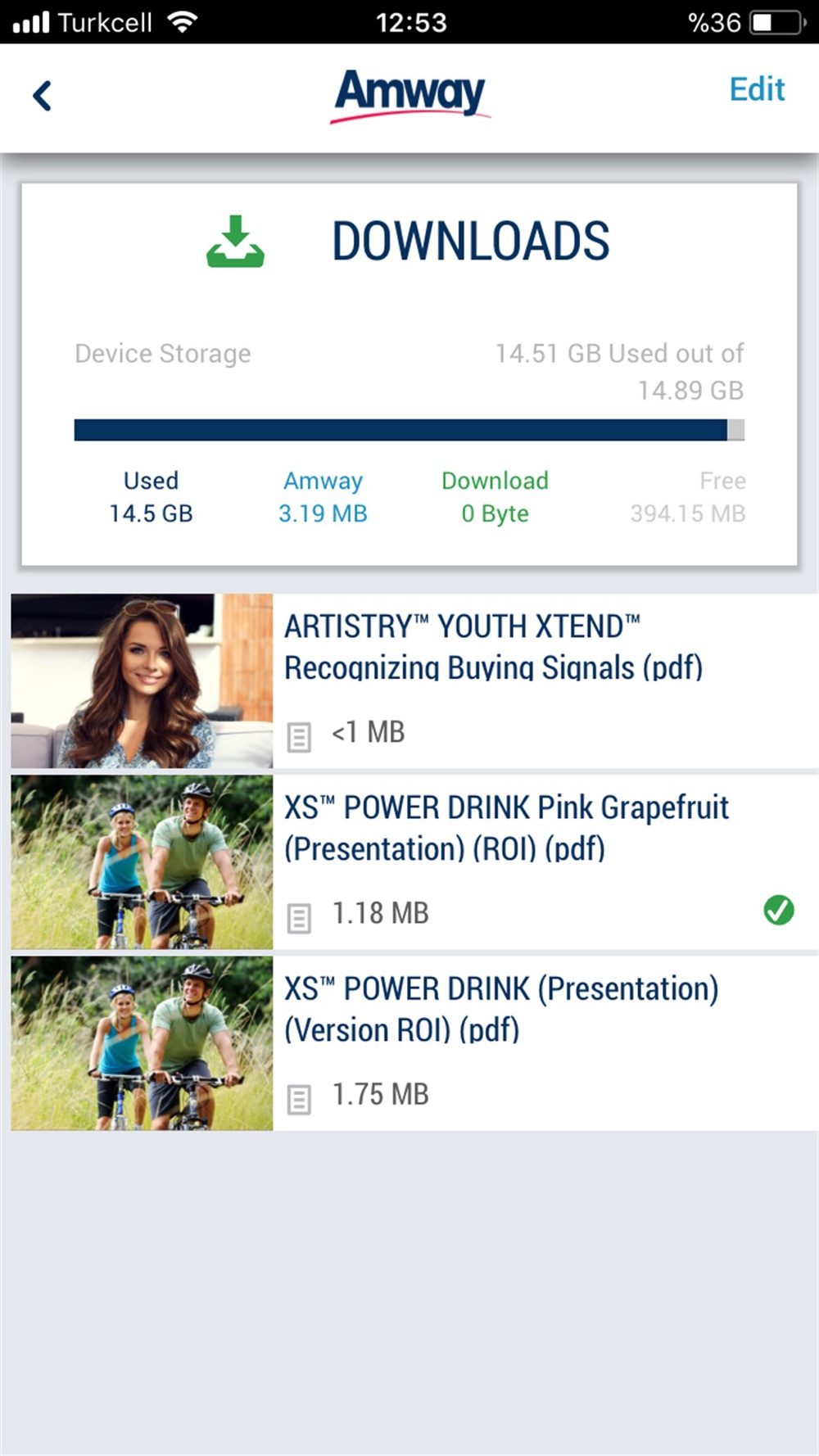Screen dimensions: 819x1456
Task: Tap document icon beside 1.18 MB
Action: pos(299,918)
